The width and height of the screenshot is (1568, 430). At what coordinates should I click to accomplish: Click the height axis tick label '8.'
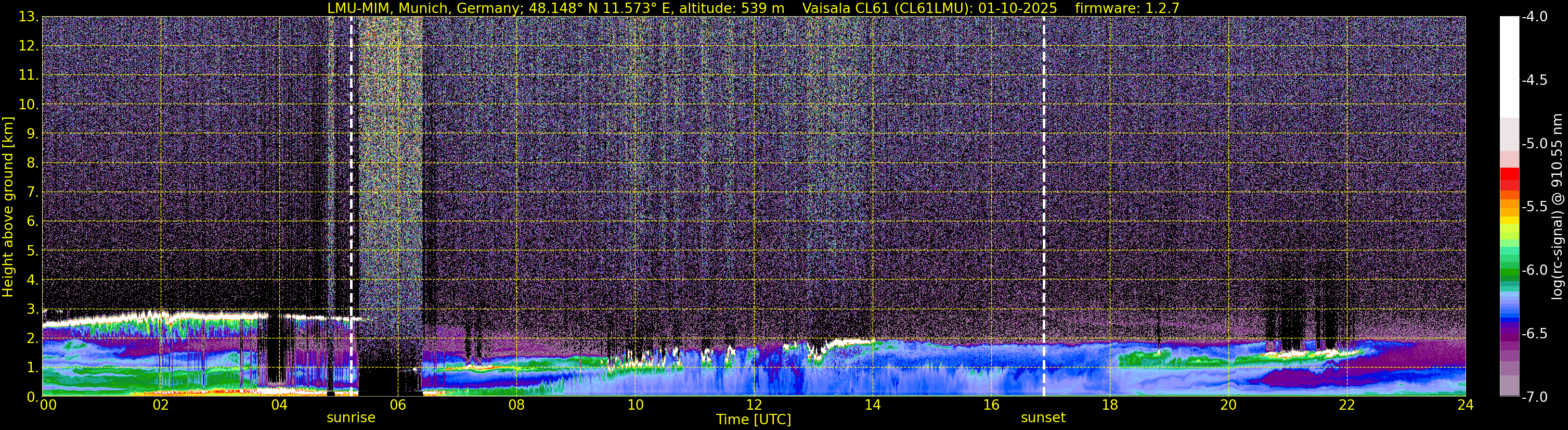32,162
